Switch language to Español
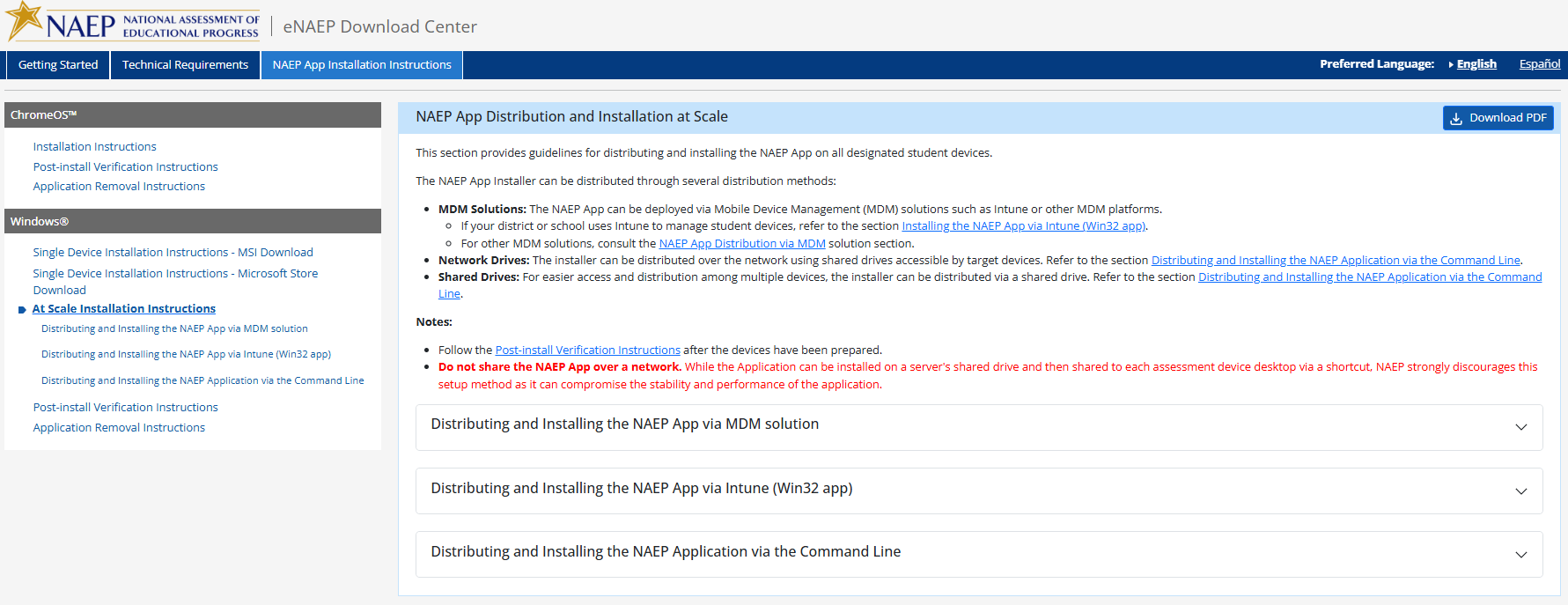 click(1539, 64)
